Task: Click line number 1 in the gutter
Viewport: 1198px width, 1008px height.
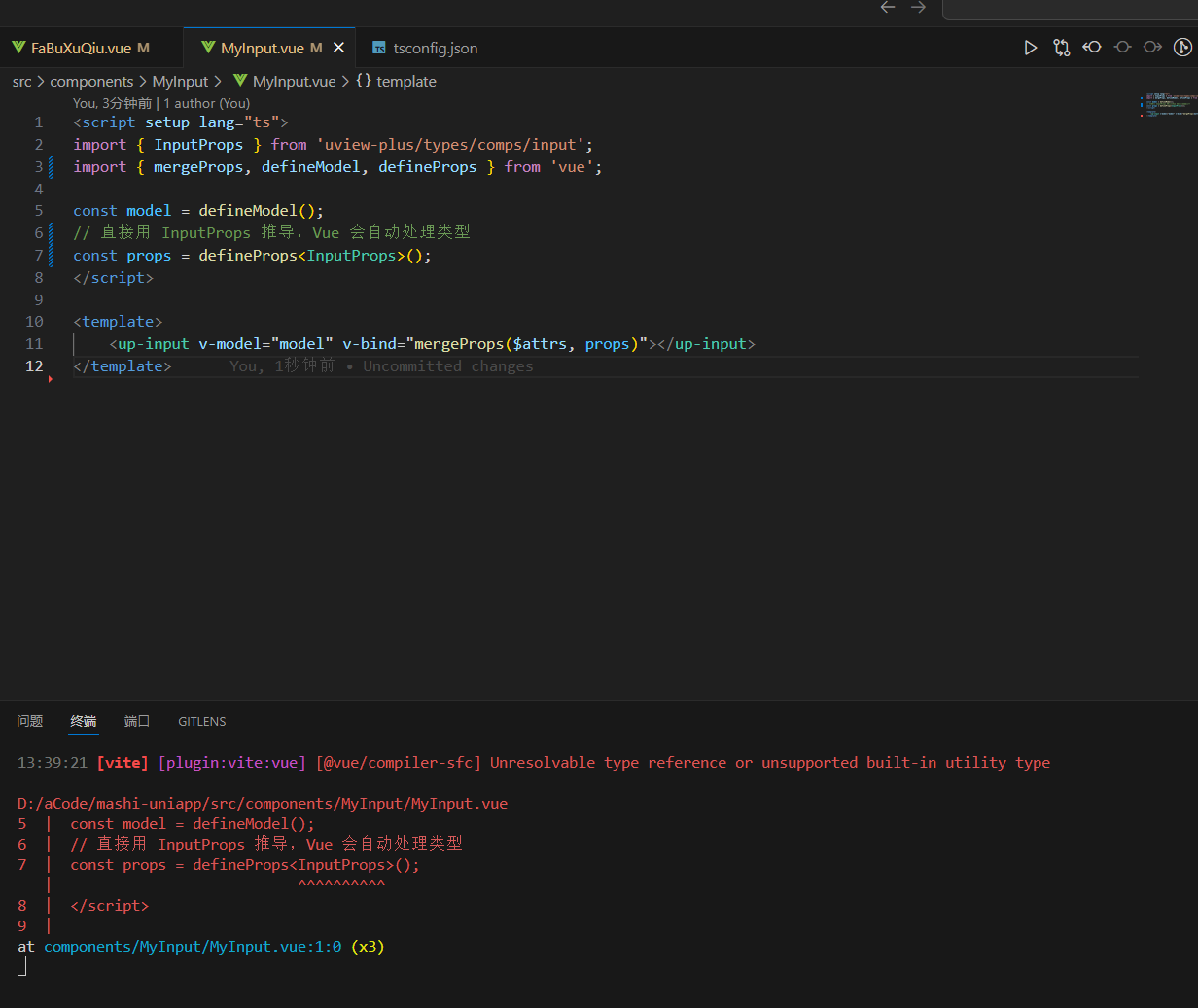Action: point(39,122)
